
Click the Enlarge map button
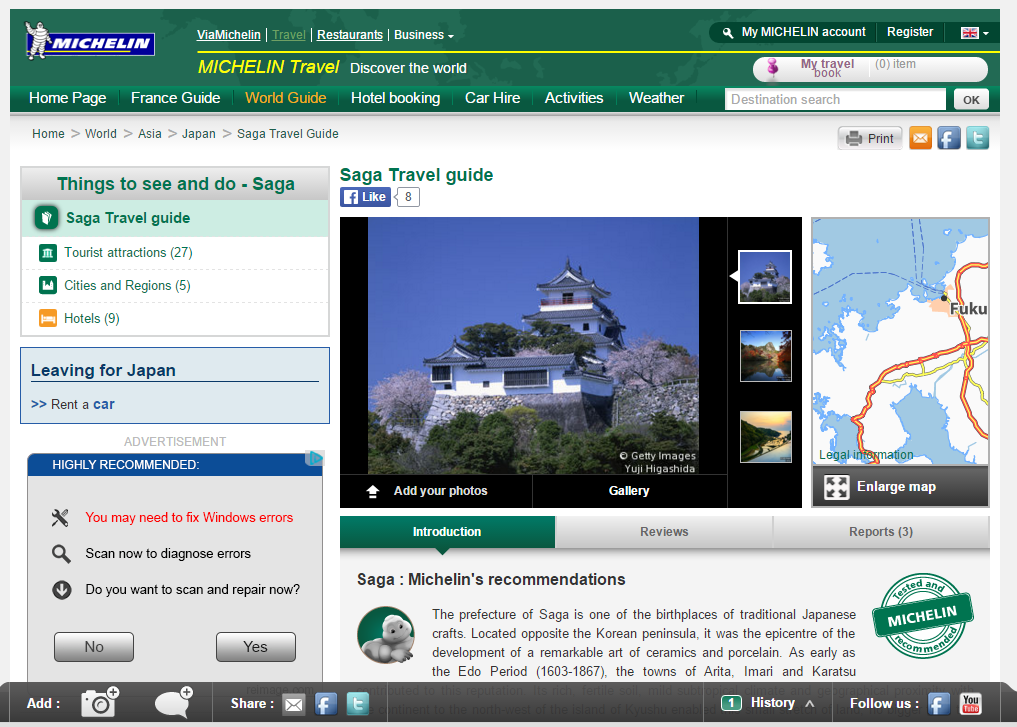[900, 487]
